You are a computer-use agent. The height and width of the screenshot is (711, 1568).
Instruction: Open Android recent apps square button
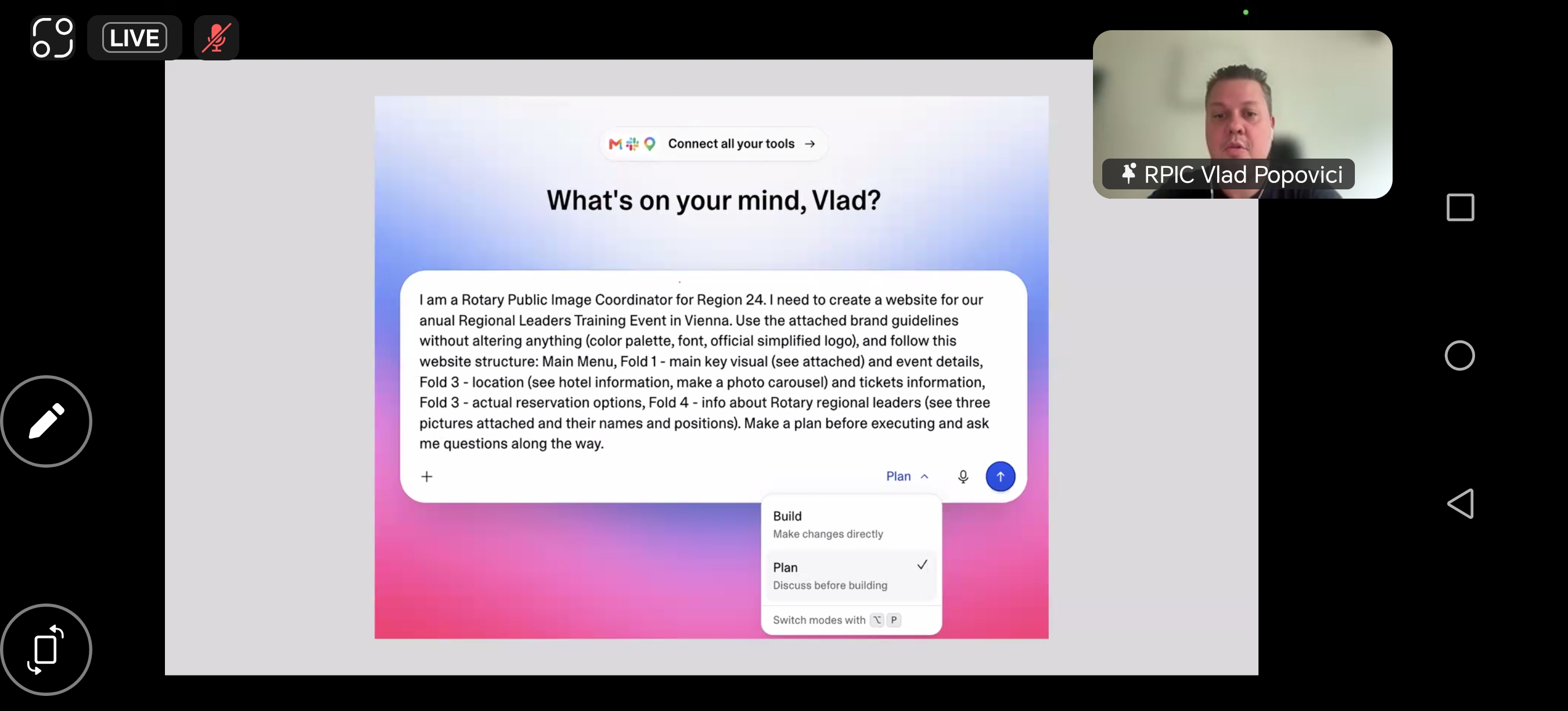click(1460, 207)
